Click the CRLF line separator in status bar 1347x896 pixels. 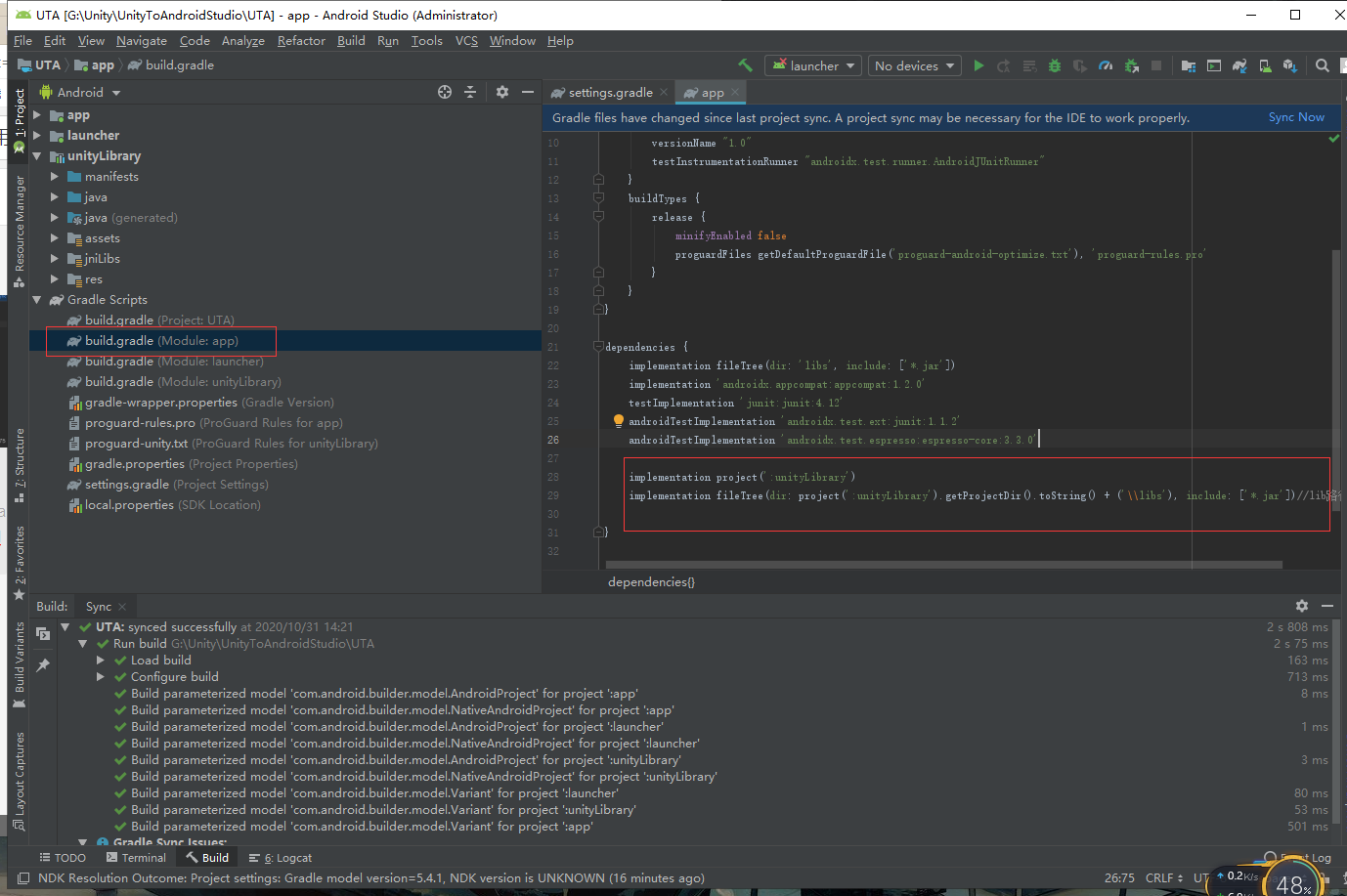pyautogui.click(x=1163, y=878)
